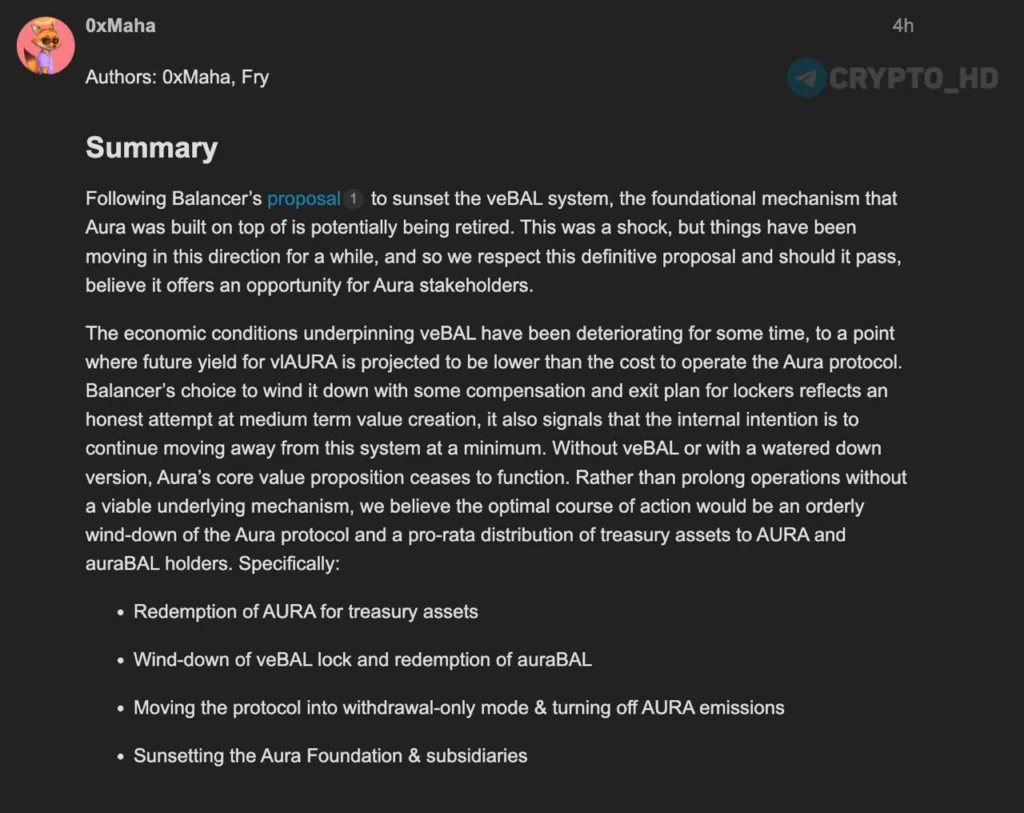Open the 0xMaha username profile
1024x813 pixels.
[x=120, y=26]
